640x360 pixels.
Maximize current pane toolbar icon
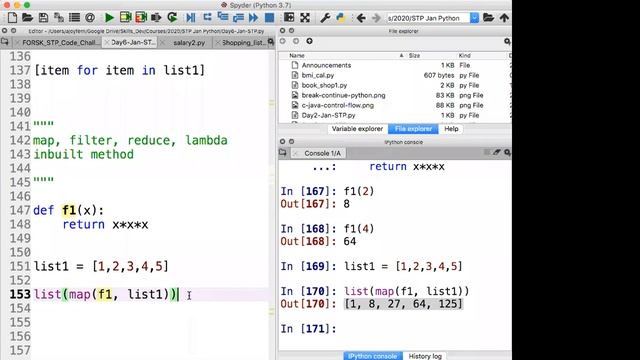click(289, 17)
